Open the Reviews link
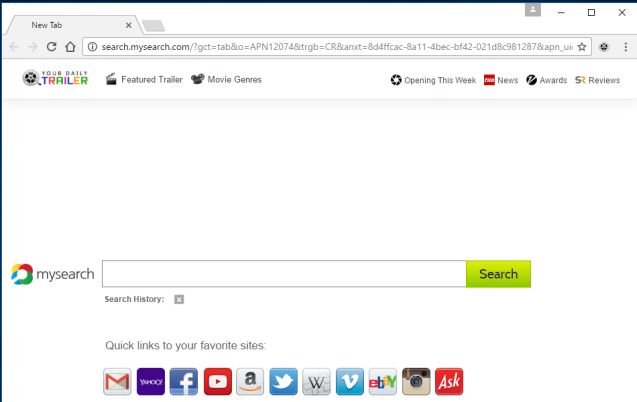 point(597,80)
